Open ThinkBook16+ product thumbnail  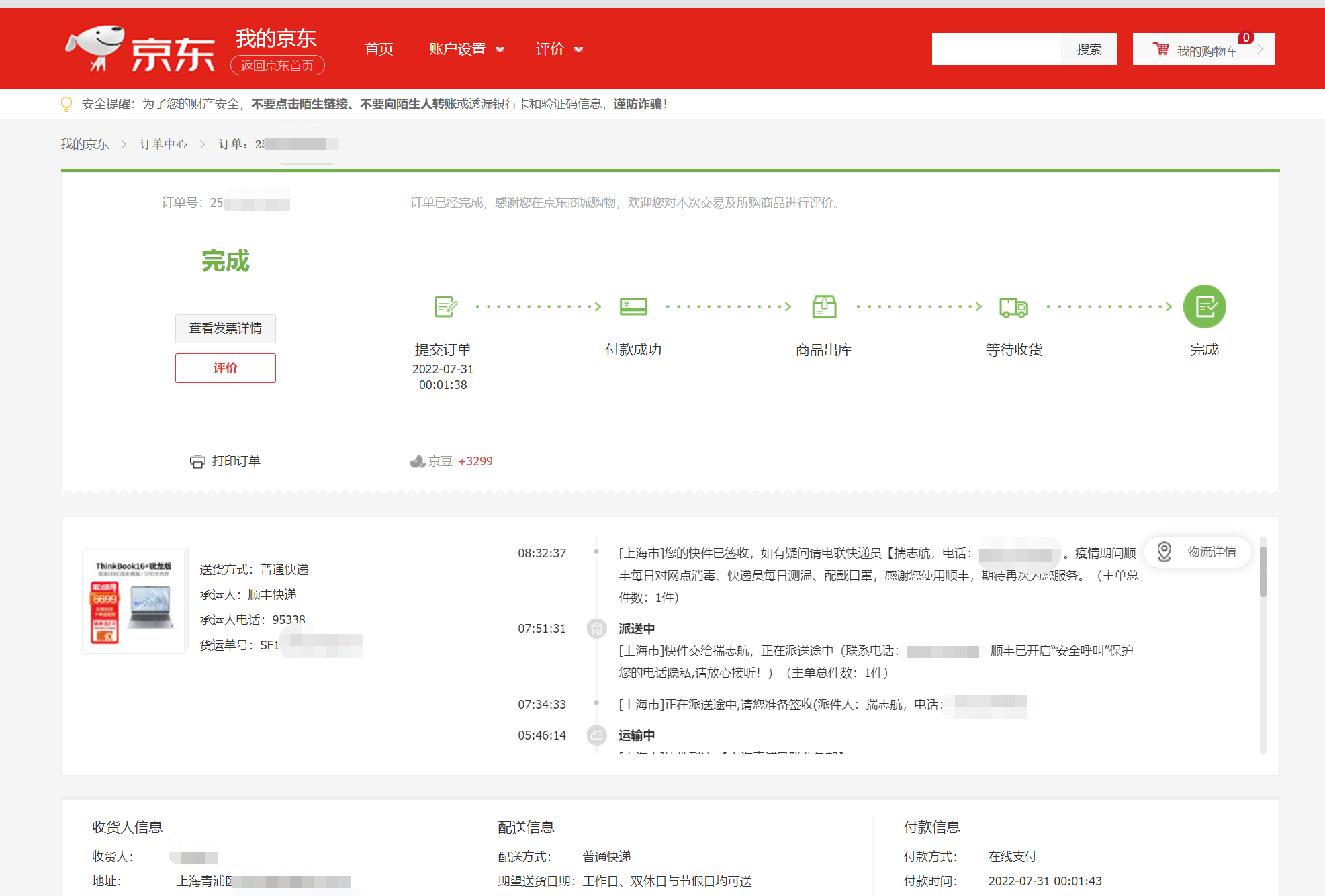134,600
